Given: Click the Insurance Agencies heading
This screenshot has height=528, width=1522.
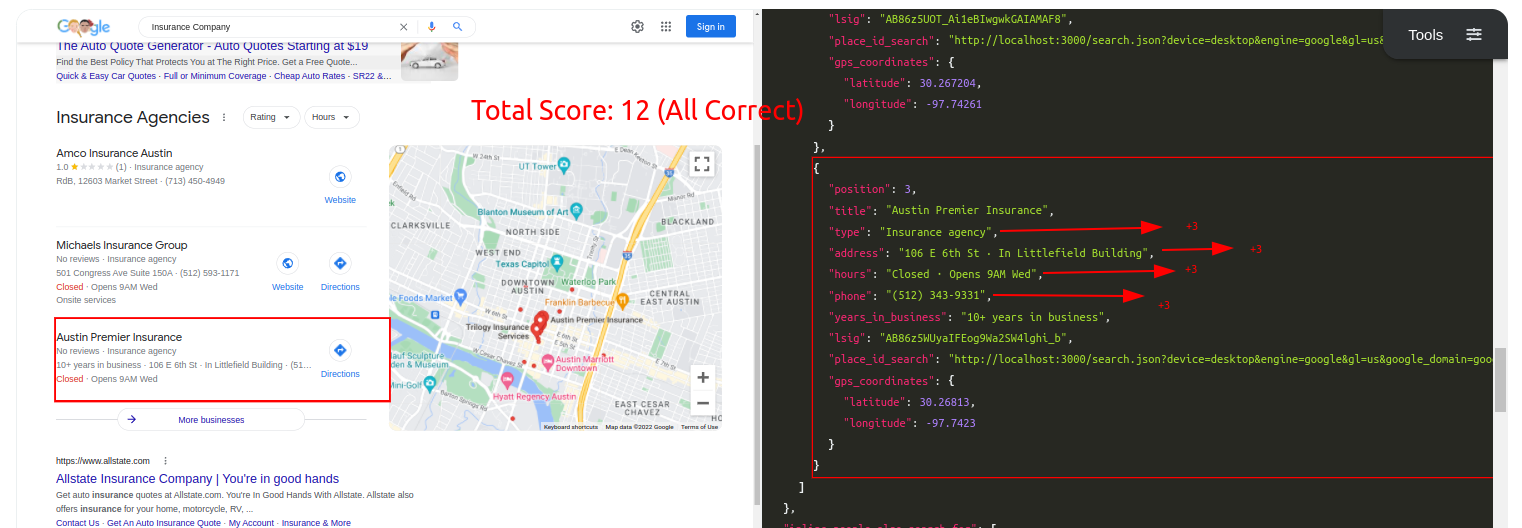Looking at the screenshot, I should pyautogui.click(x=133, y=117).
